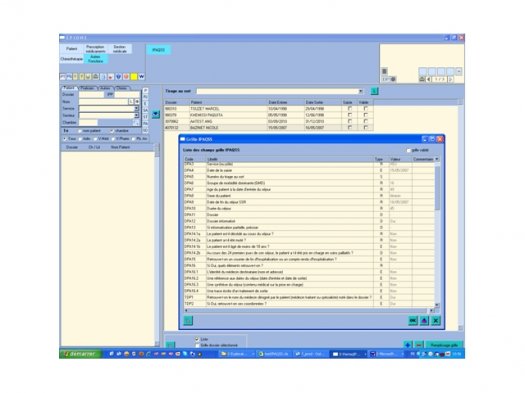Click the print icon in the top-right preview panel
Screen dimensions: 525x393
click(x=422, y=79)
